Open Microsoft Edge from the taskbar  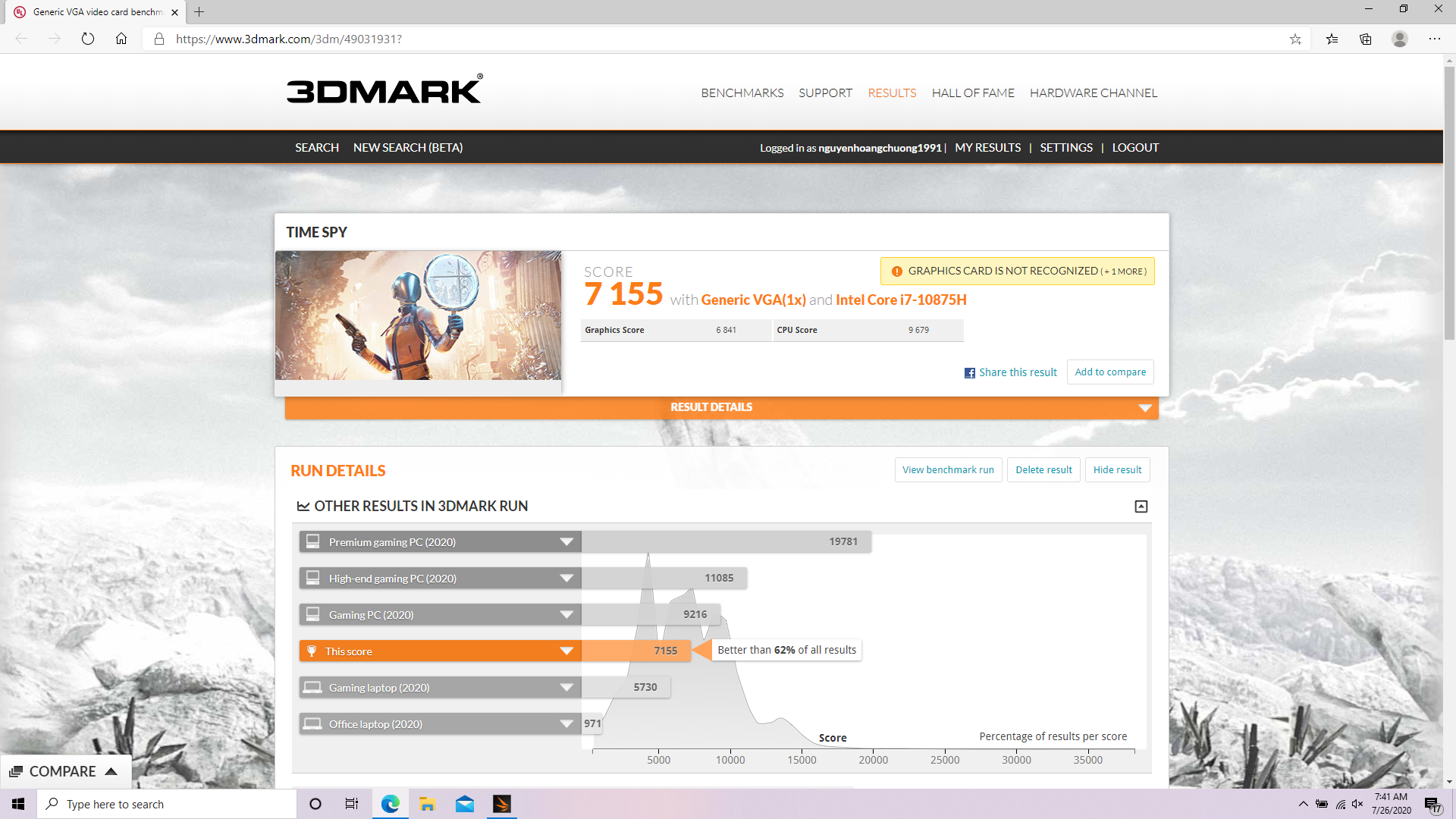point(391,804)
